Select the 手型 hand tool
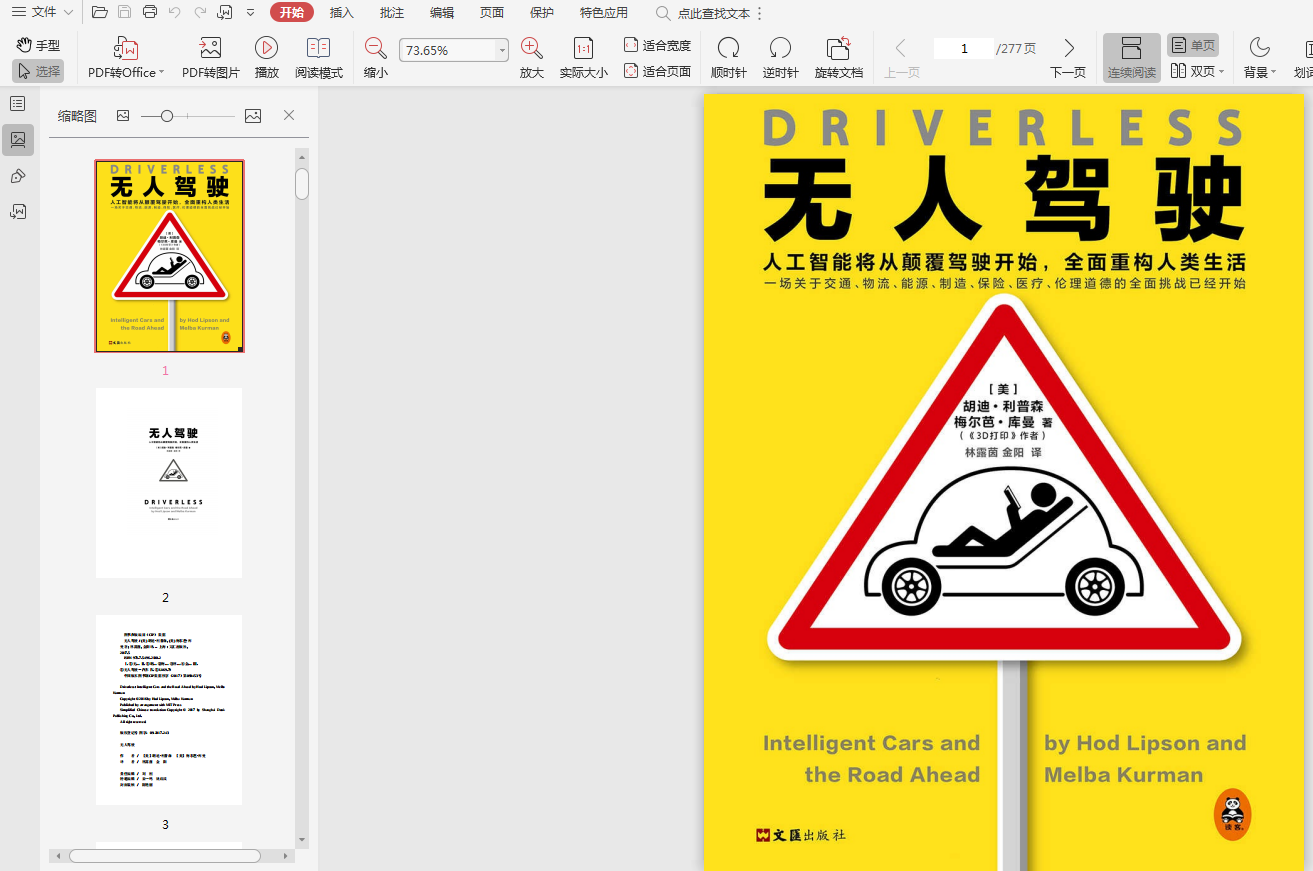The height and width of the screenshot is (871, 1313). click(38, 45)
